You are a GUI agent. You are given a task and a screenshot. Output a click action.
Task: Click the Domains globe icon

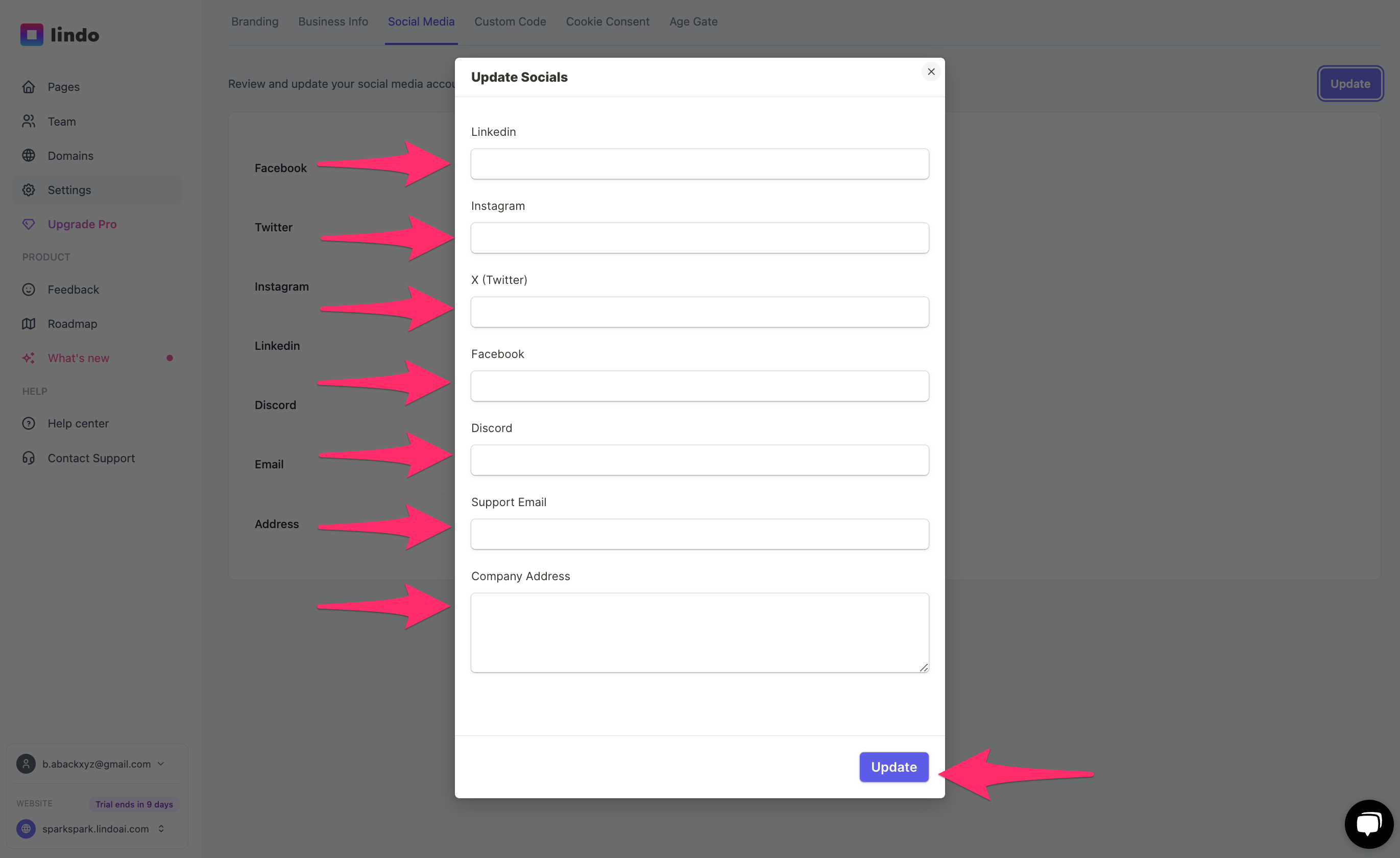[29, 155]
